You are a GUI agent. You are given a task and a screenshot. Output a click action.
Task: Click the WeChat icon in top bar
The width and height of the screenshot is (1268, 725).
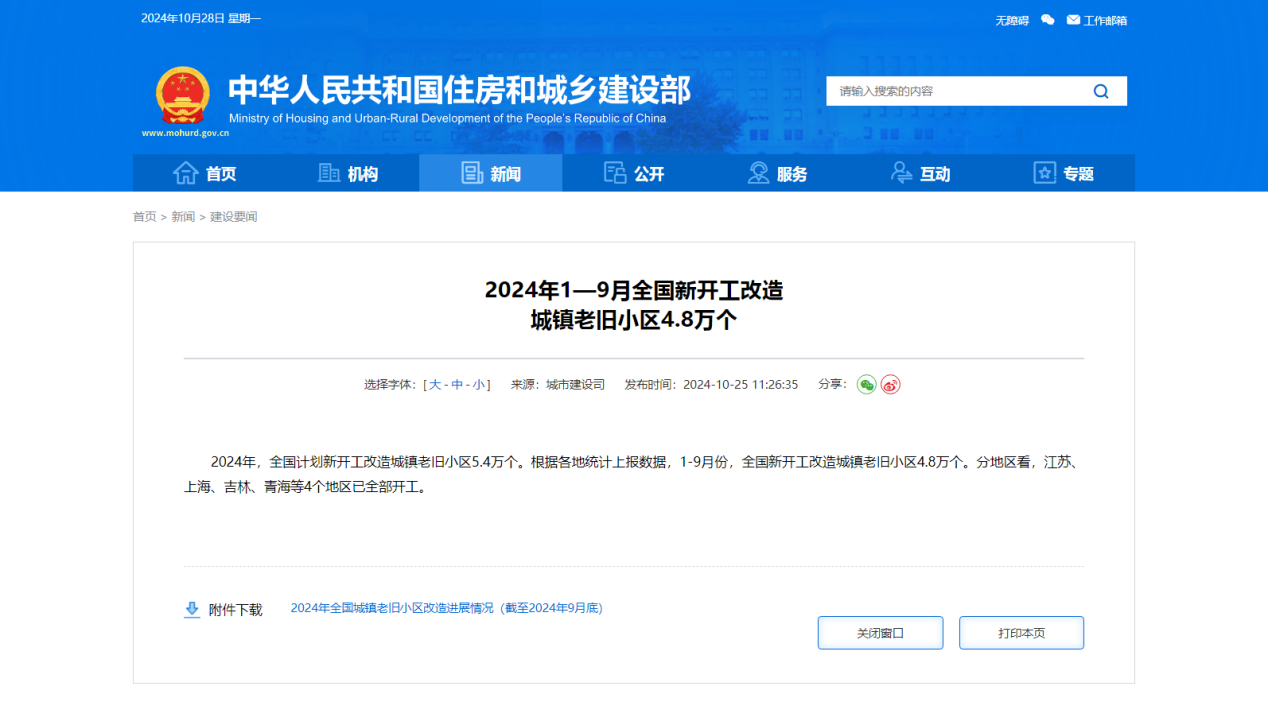[x=1047, y=20]
